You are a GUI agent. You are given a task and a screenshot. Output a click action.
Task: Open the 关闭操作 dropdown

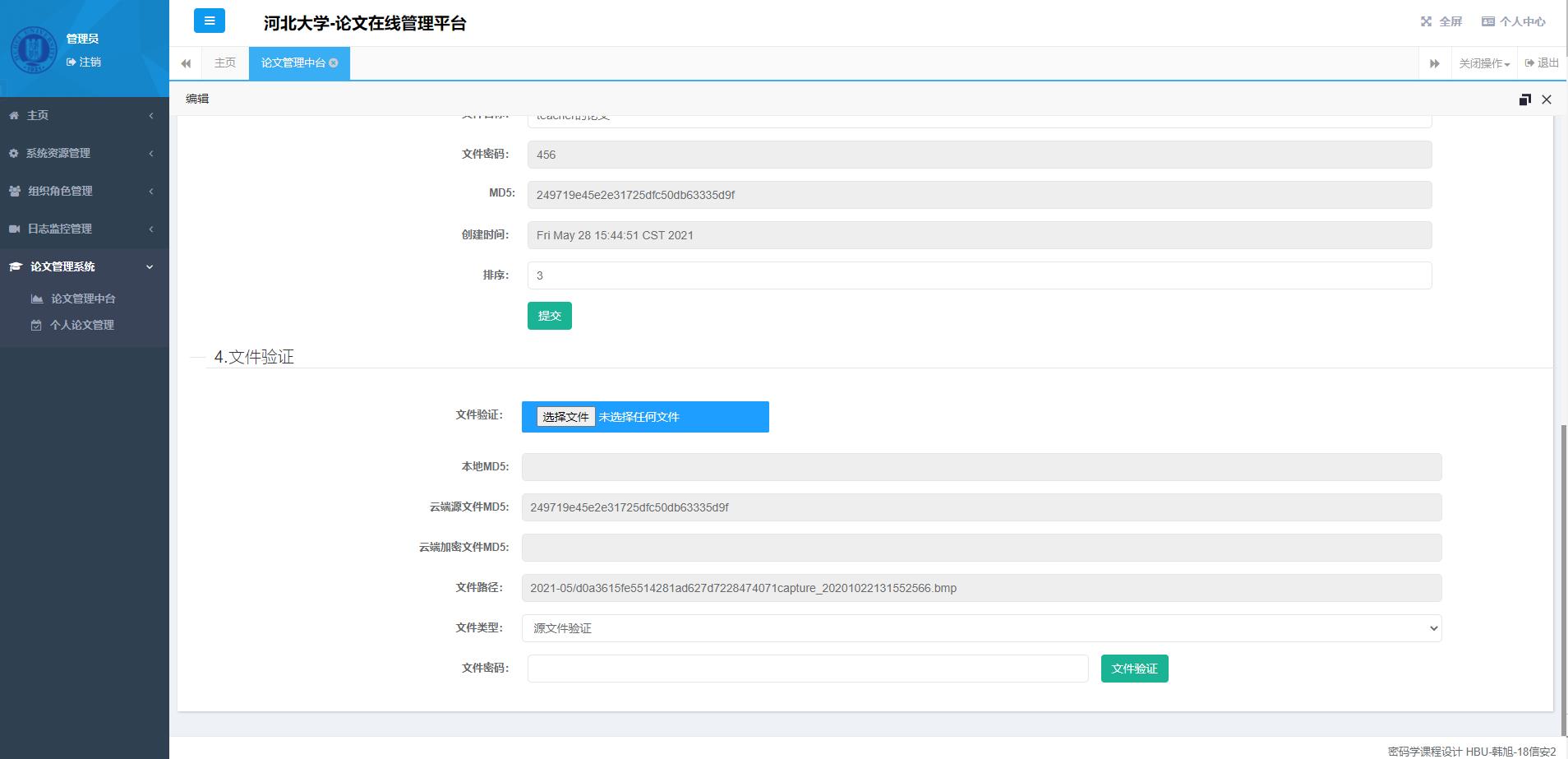pyautogui.click(x=1484, y=63)
